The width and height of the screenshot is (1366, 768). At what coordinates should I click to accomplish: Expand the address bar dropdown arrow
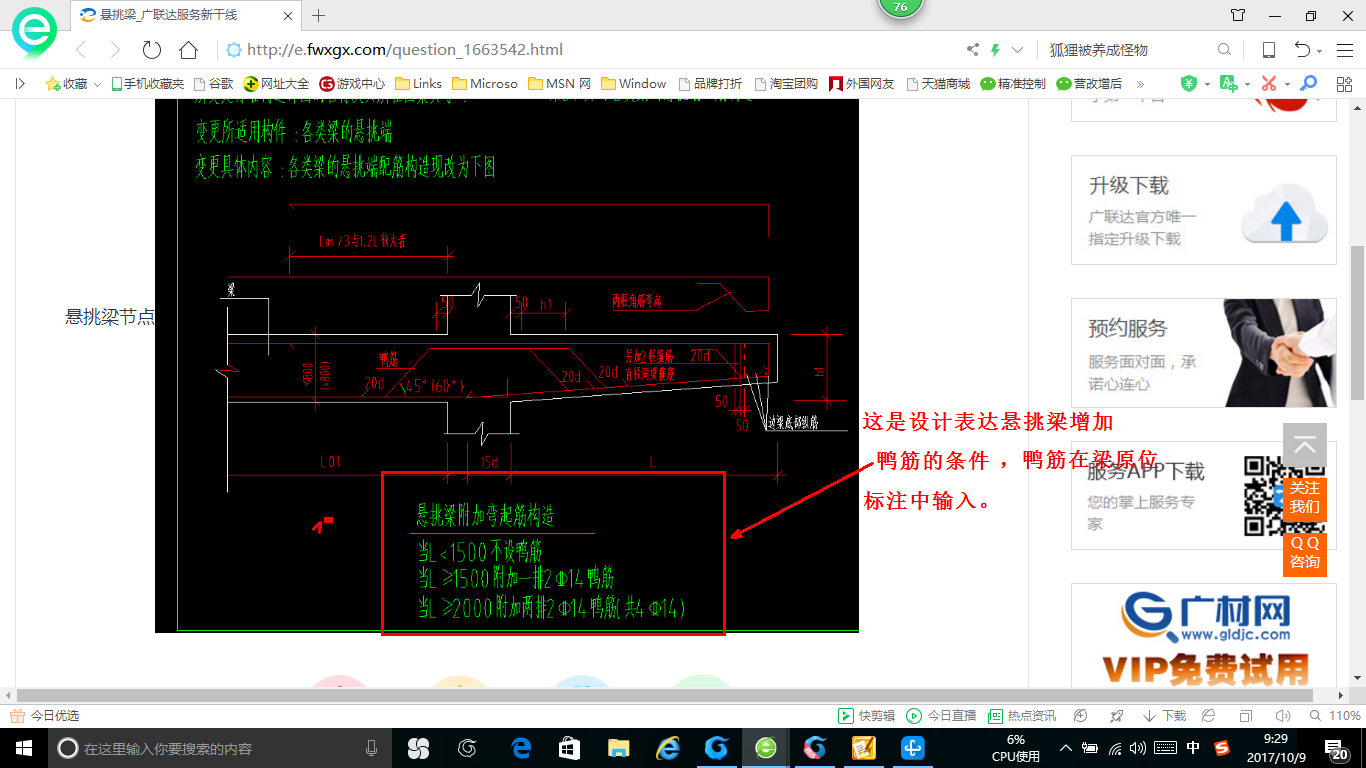(x=1018, y=50)
